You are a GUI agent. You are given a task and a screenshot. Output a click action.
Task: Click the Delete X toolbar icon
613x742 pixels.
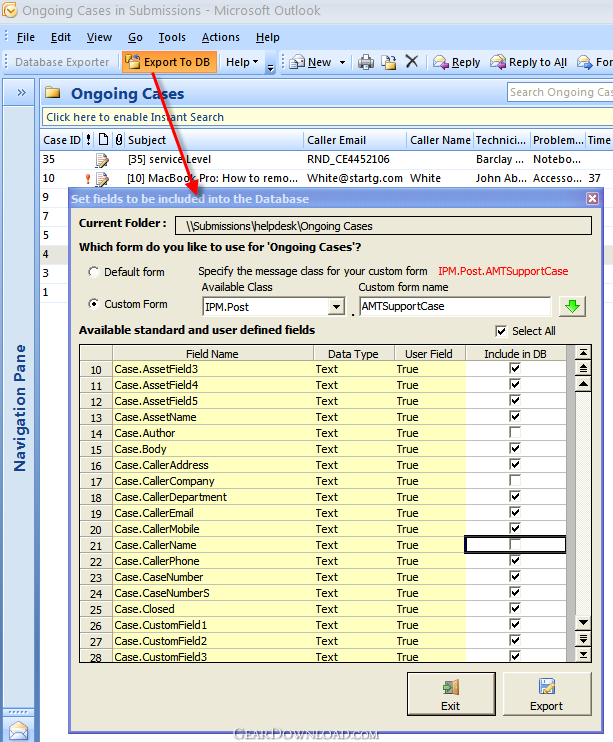click(x=412, y=62)
